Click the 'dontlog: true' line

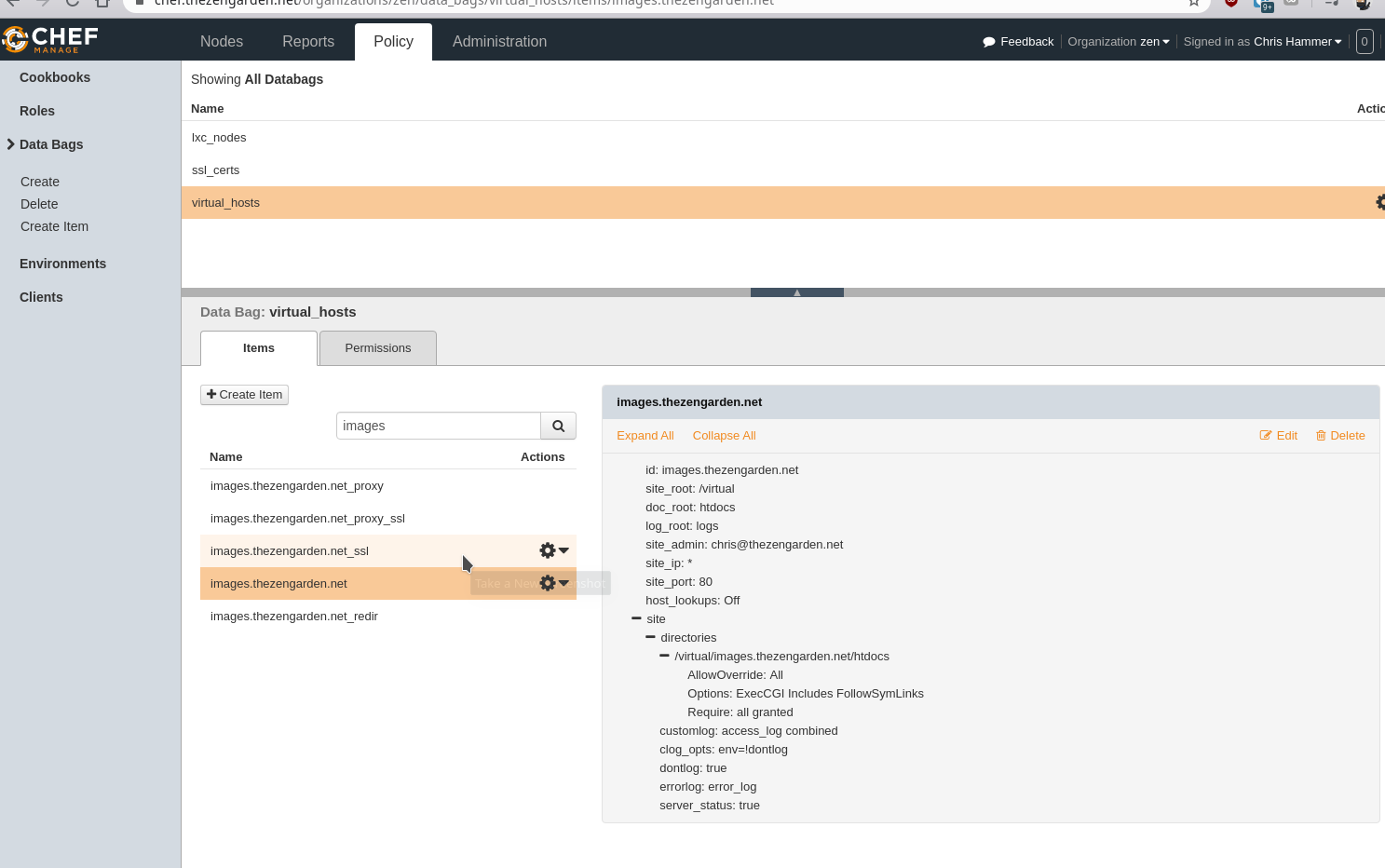click(x=693, y=768)
